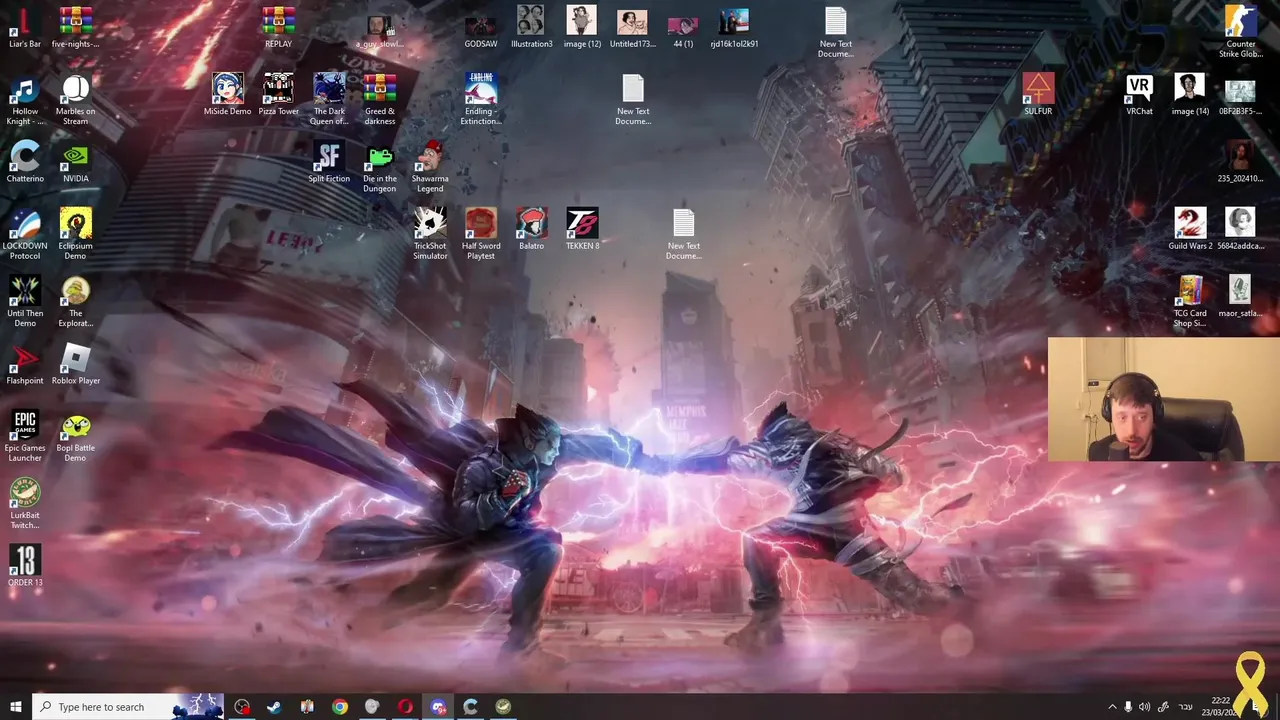Launch TrickShot Simulator shortcut
Image resolution: width=1280 pixels, height=720 pixels.
coord(430,233)
